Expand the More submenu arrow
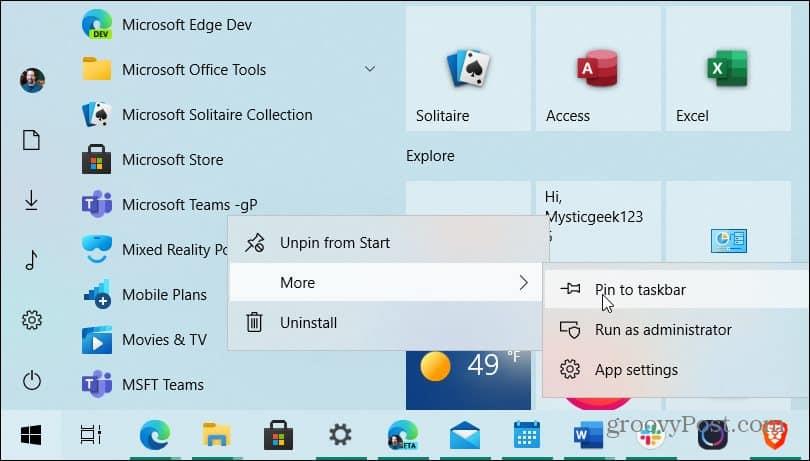This screenshot has height=461, width=810. tap(523, 283)
